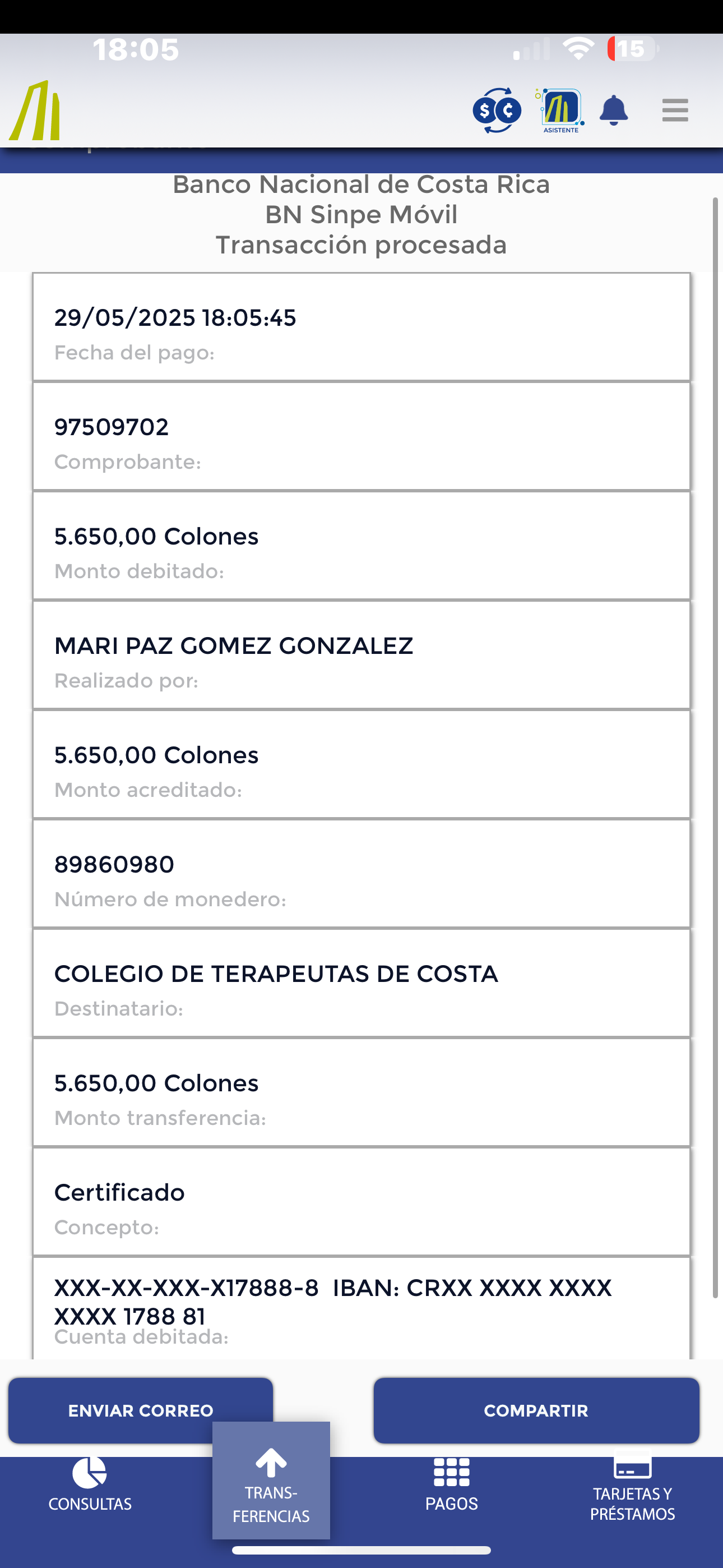This screenshot has width=723, height=1568.
Task: Open the hamburger menu
Action: 675,110
